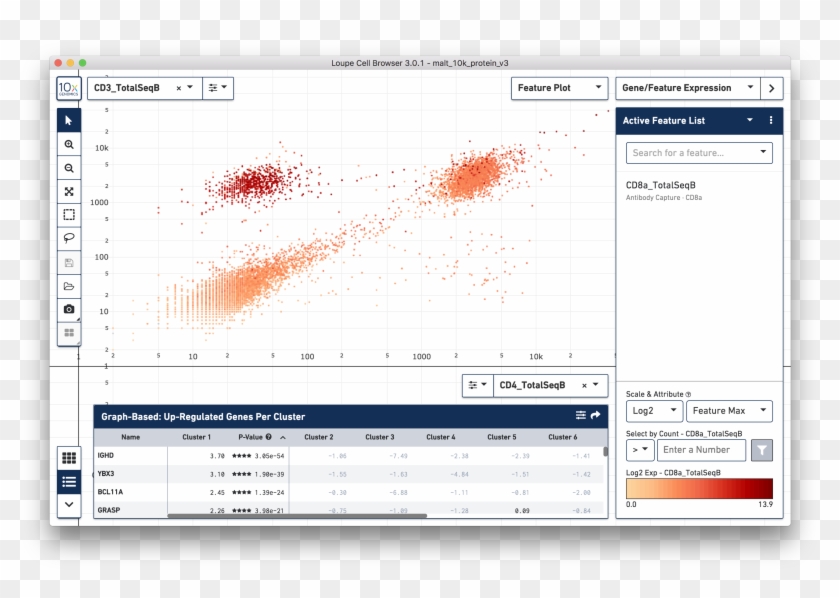Take a plot screenshot with the camera icon
The image size is (840, 598).
coord(68,310)
